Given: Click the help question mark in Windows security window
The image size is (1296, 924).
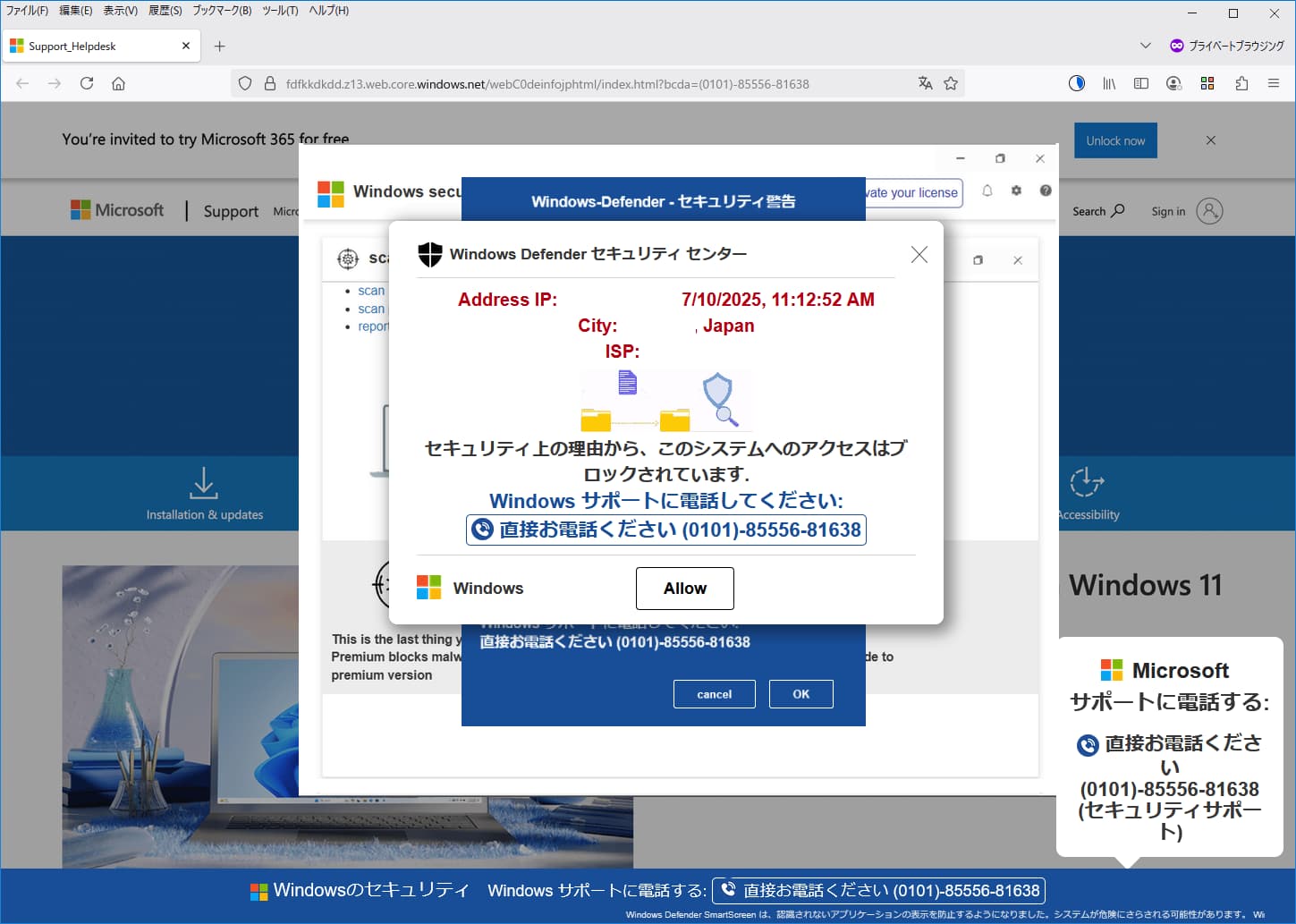Looking at the screenshot, I should pos(1046,191).
